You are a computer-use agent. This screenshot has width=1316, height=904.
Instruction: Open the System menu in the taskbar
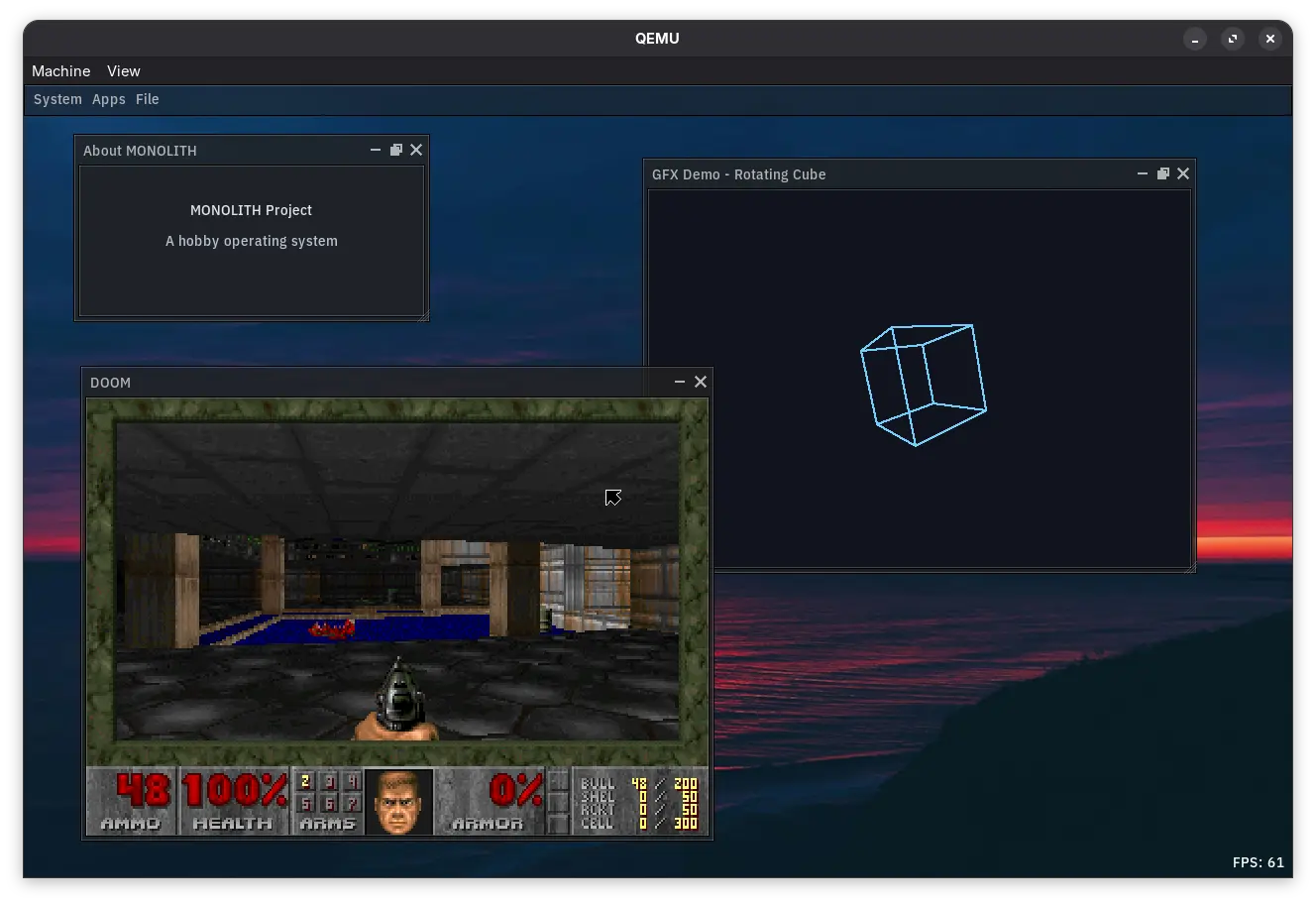[56, 99]
